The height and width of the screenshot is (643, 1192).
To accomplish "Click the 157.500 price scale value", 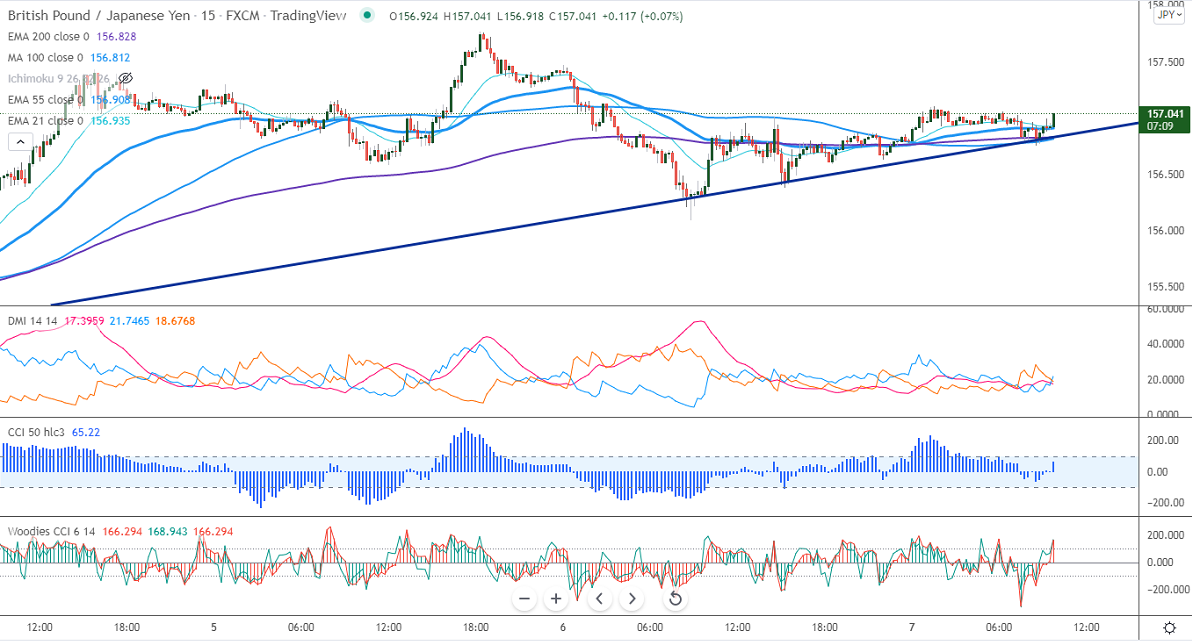I will (x=1165, y=62).
